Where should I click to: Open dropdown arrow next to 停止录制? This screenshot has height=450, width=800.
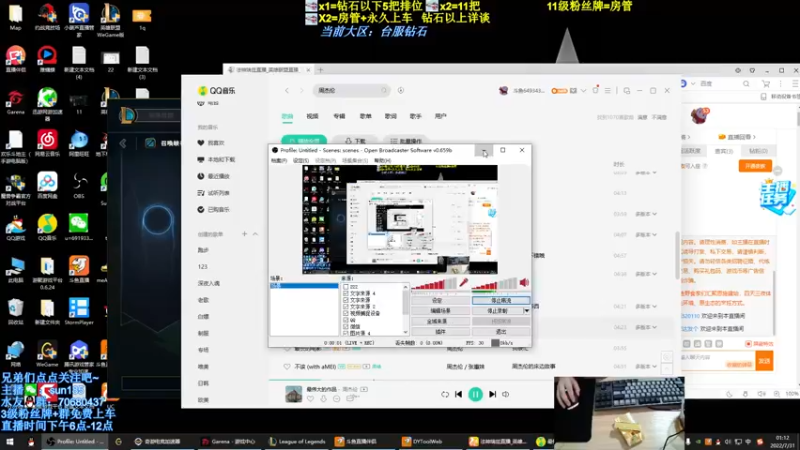click(527, 311)
